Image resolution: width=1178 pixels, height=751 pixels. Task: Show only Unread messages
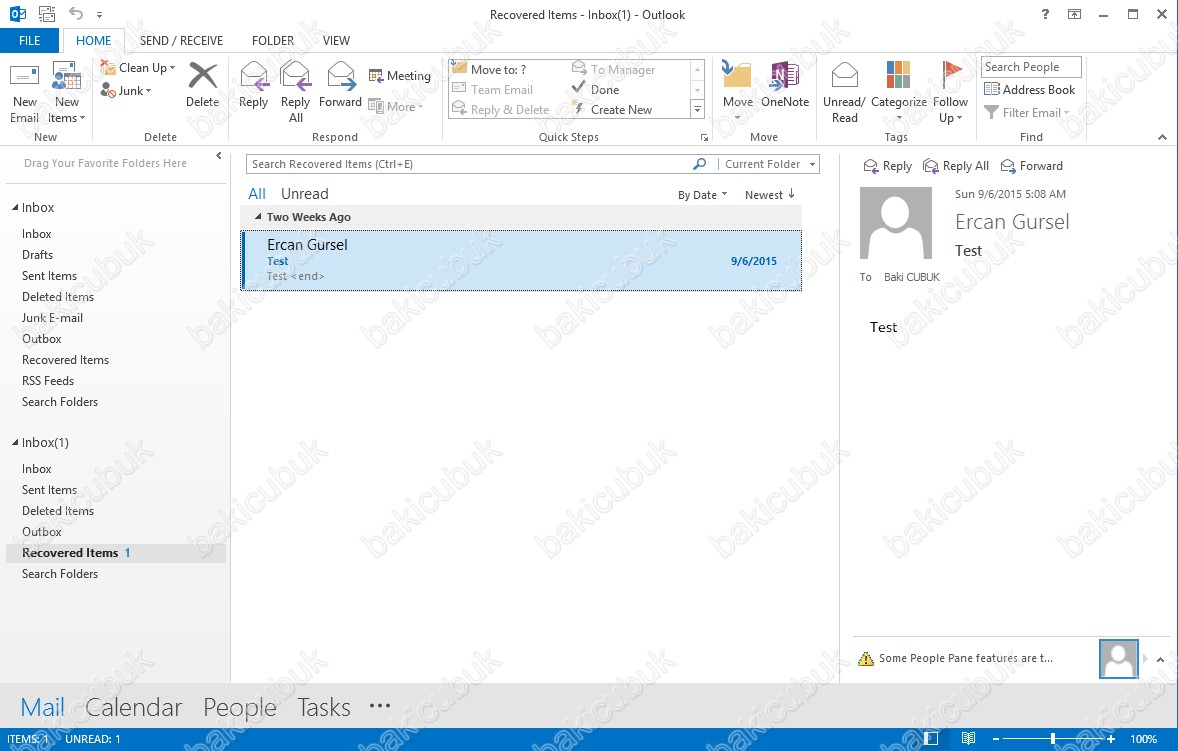pos(304,194)
